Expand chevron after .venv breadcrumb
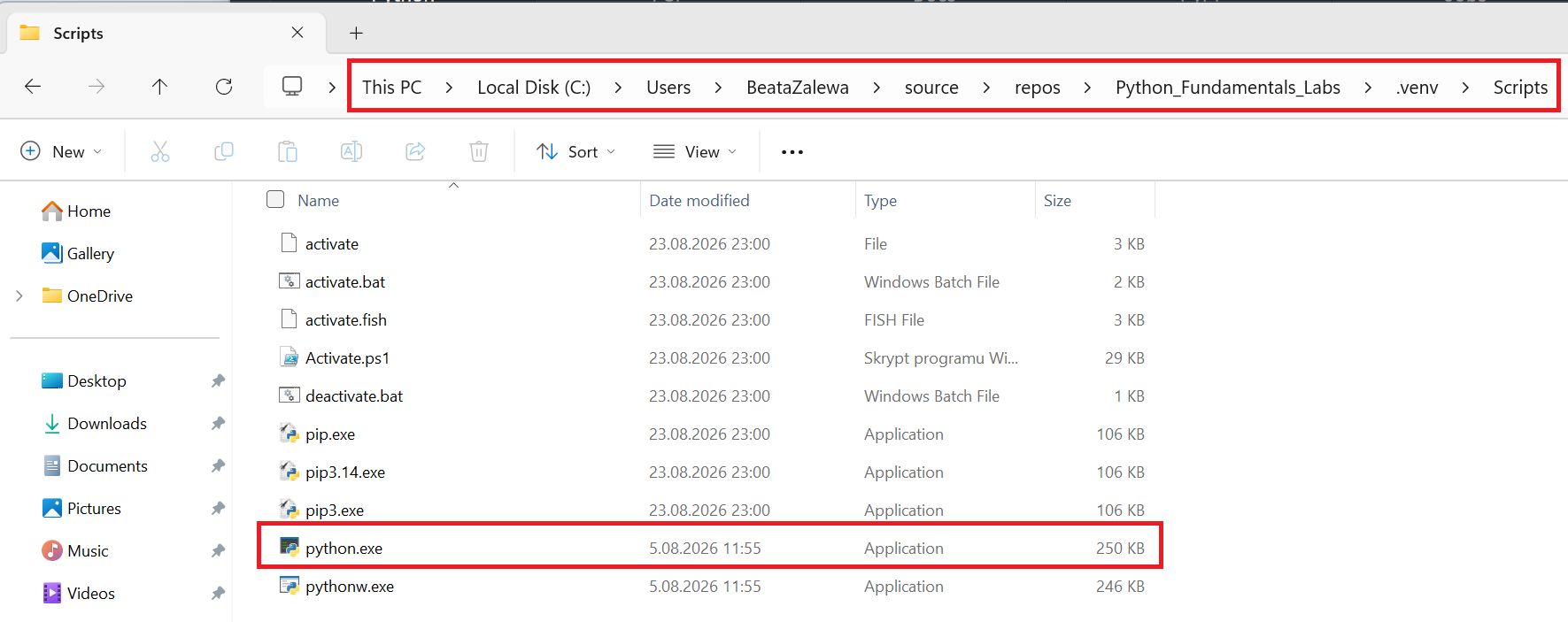This screenshot has width=1568, height=622. [x=1465, y=87]
